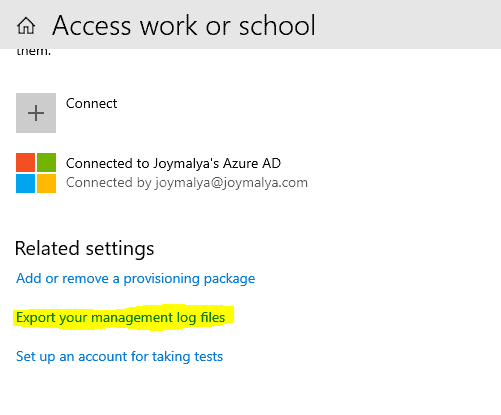501x415 pixels.
Task: Click the word 'tests' in the last link
Action: 209,356
